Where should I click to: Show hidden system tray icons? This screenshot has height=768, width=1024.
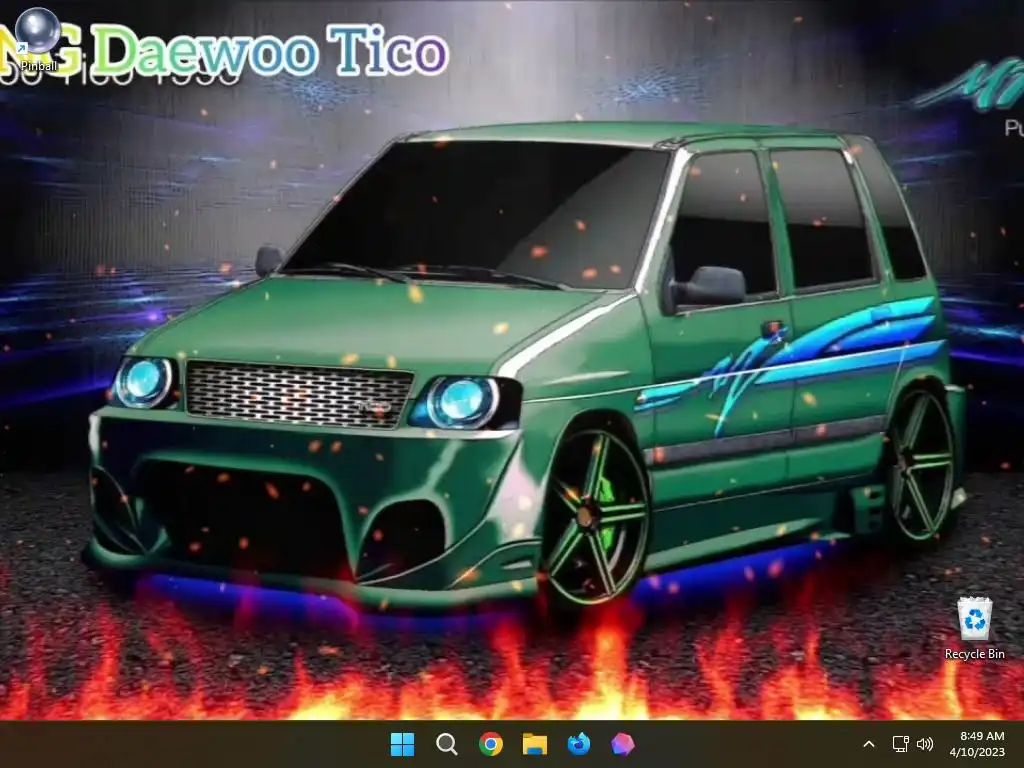tap(869, 744)
